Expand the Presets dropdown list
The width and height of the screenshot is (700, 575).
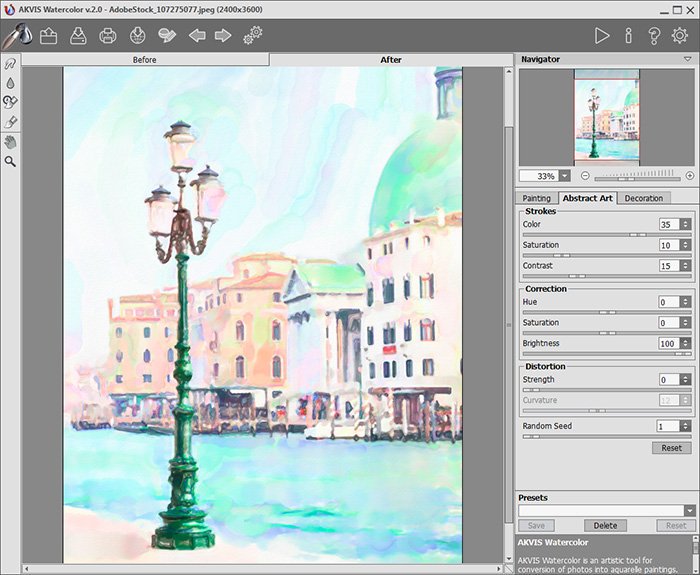[x=689, y=511]
